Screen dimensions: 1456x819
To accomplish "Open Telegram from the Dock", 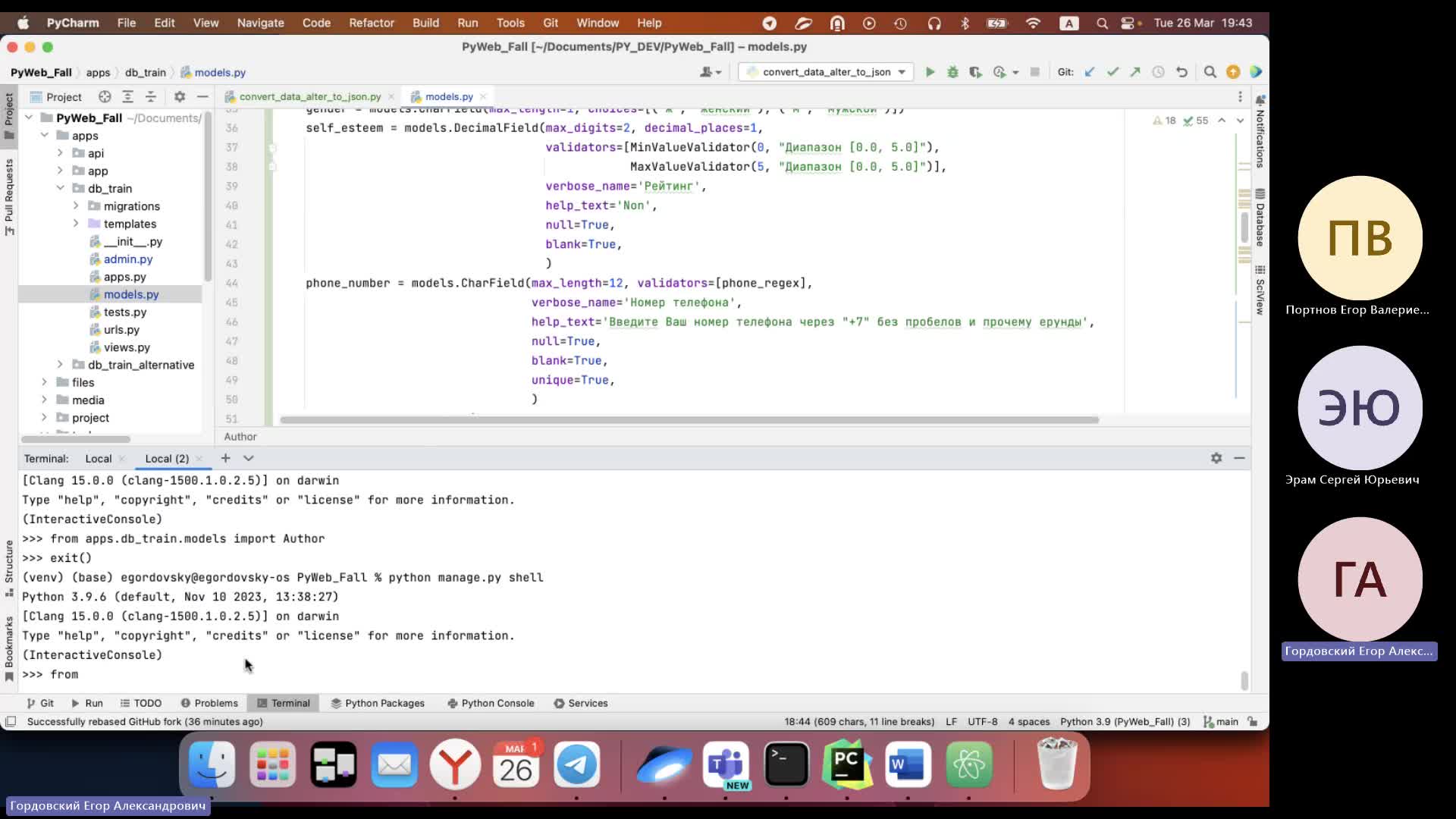I will (x=576, y=764).
